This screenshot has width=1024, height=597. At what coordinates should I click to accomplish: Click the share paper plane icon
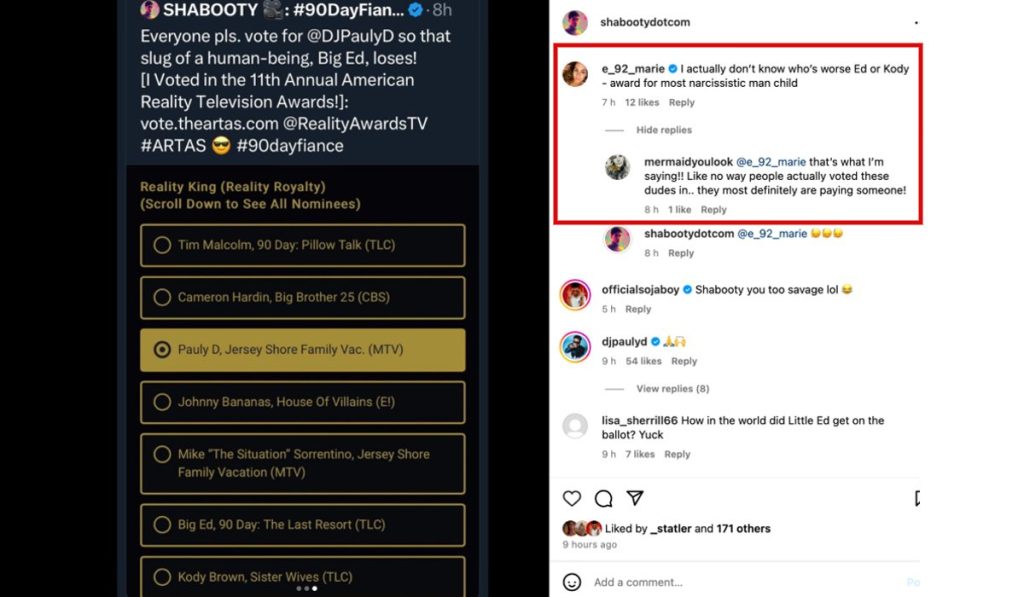pyautogui.click(x=634, y=498)
